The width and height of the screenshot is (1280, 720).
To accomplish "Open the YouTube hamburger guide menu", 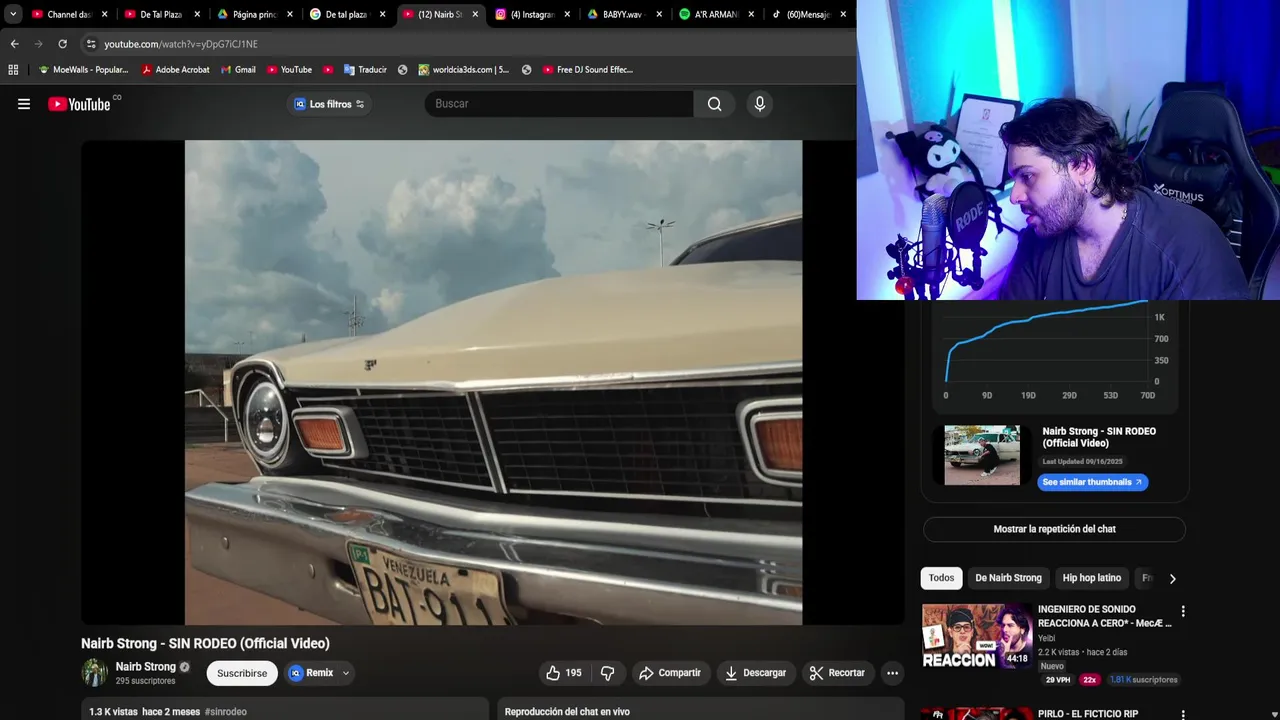I will point(24,104).
